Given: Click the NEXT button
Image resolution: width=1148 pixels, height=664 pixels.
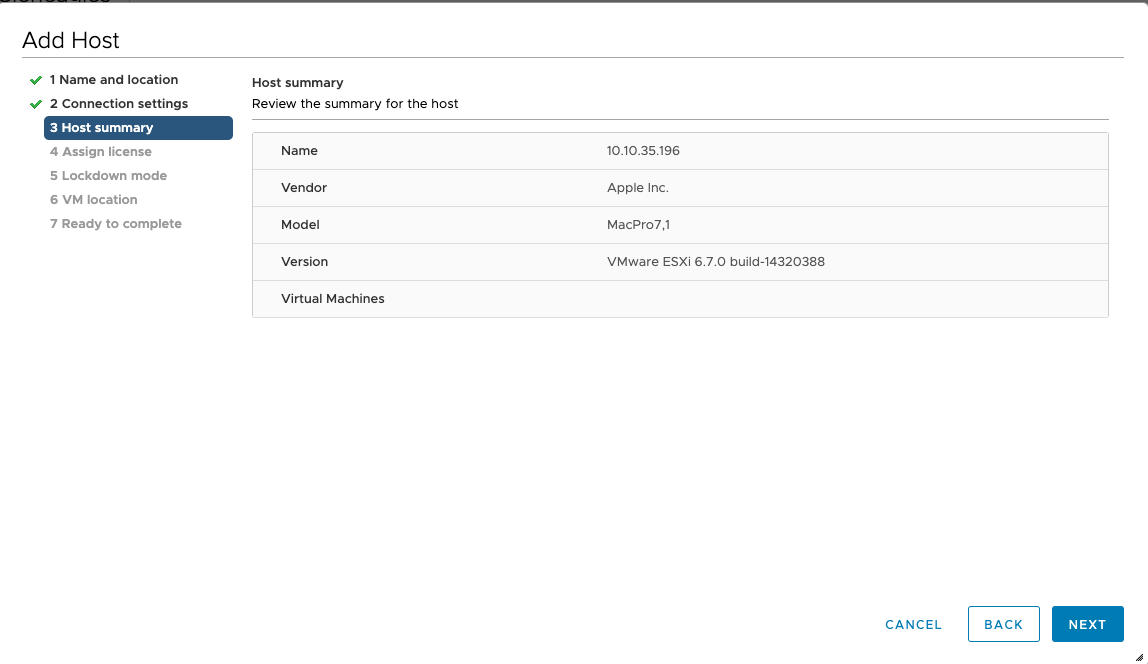Looking at the screenshot, I should tap(1087, 624).
